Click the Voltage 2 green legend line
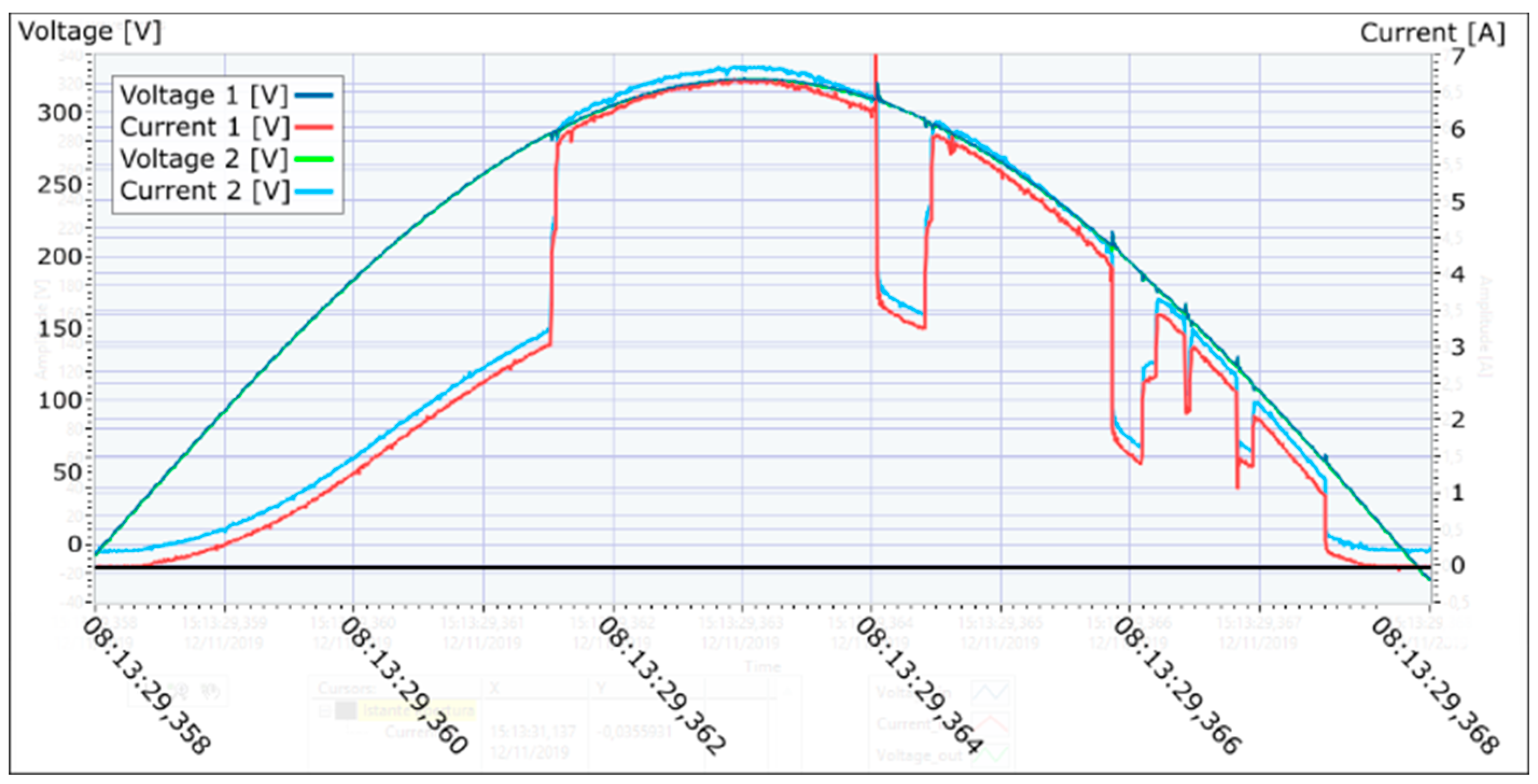Screen dimensions: 1538x784 313,159
